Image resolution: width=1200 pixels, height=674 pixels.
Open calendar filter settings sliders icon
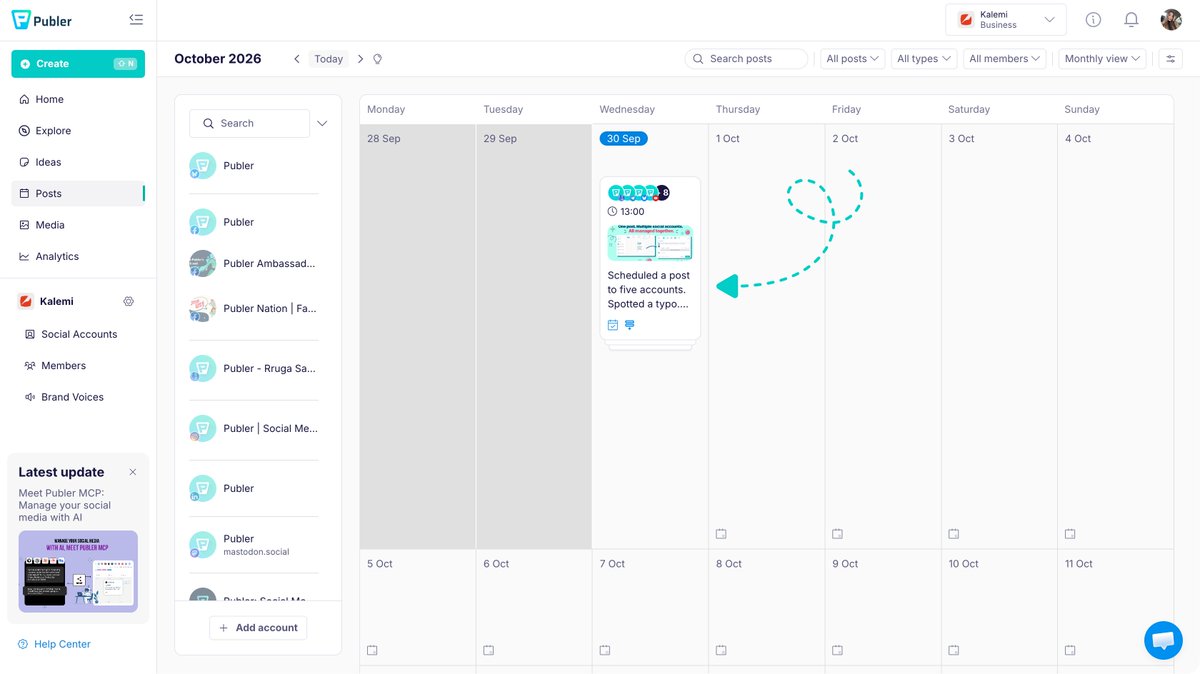(x=1170, y=59)
